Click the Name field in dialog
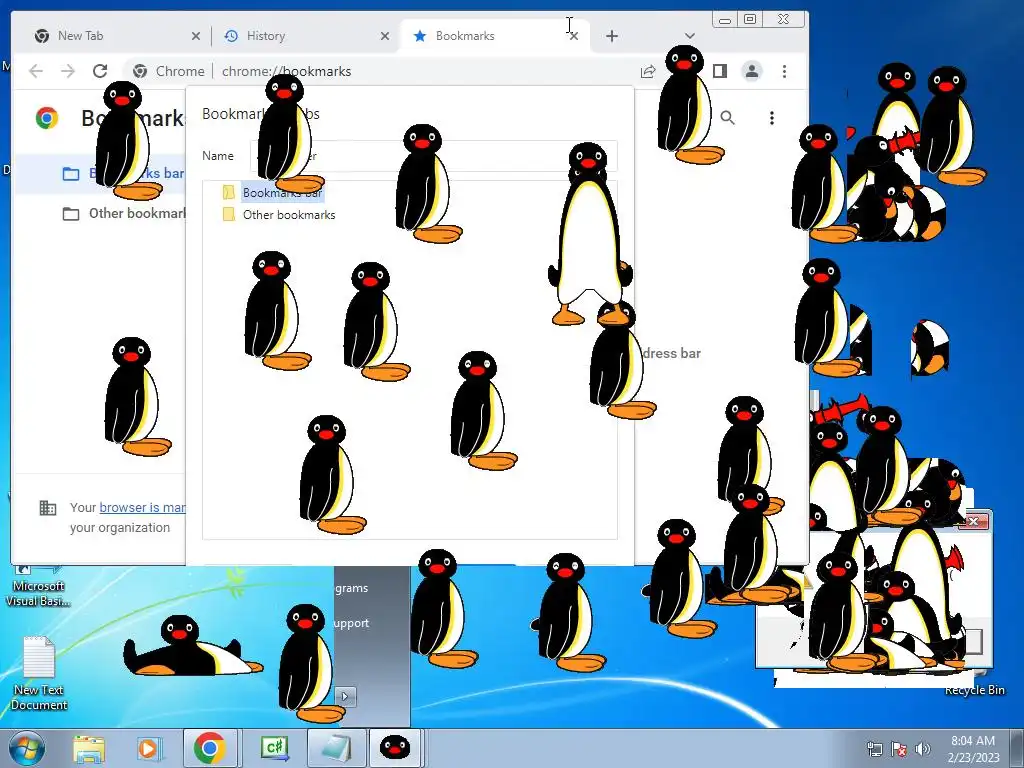Viewport: 1024px width, 768px height. pyautogui.click(x=434, y=156)
